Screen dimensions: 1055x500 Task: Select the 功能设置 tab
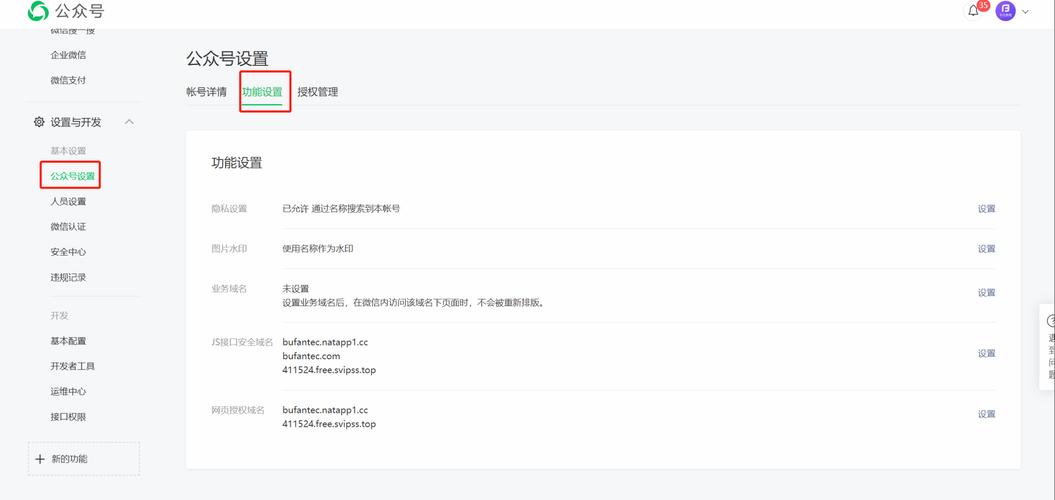262,92
